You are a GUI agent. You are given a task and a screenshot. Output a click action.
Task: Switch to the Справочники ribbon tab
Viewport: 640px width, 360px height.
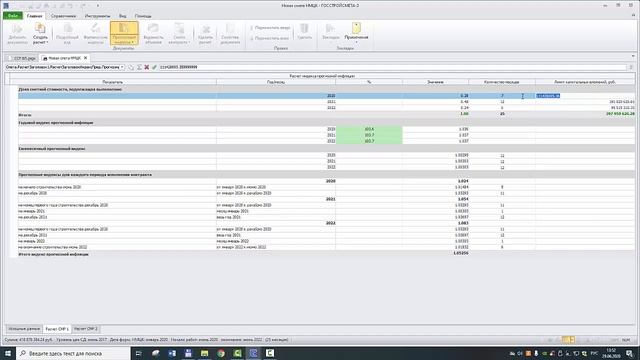pyautogui.click(x=63, y=16)
